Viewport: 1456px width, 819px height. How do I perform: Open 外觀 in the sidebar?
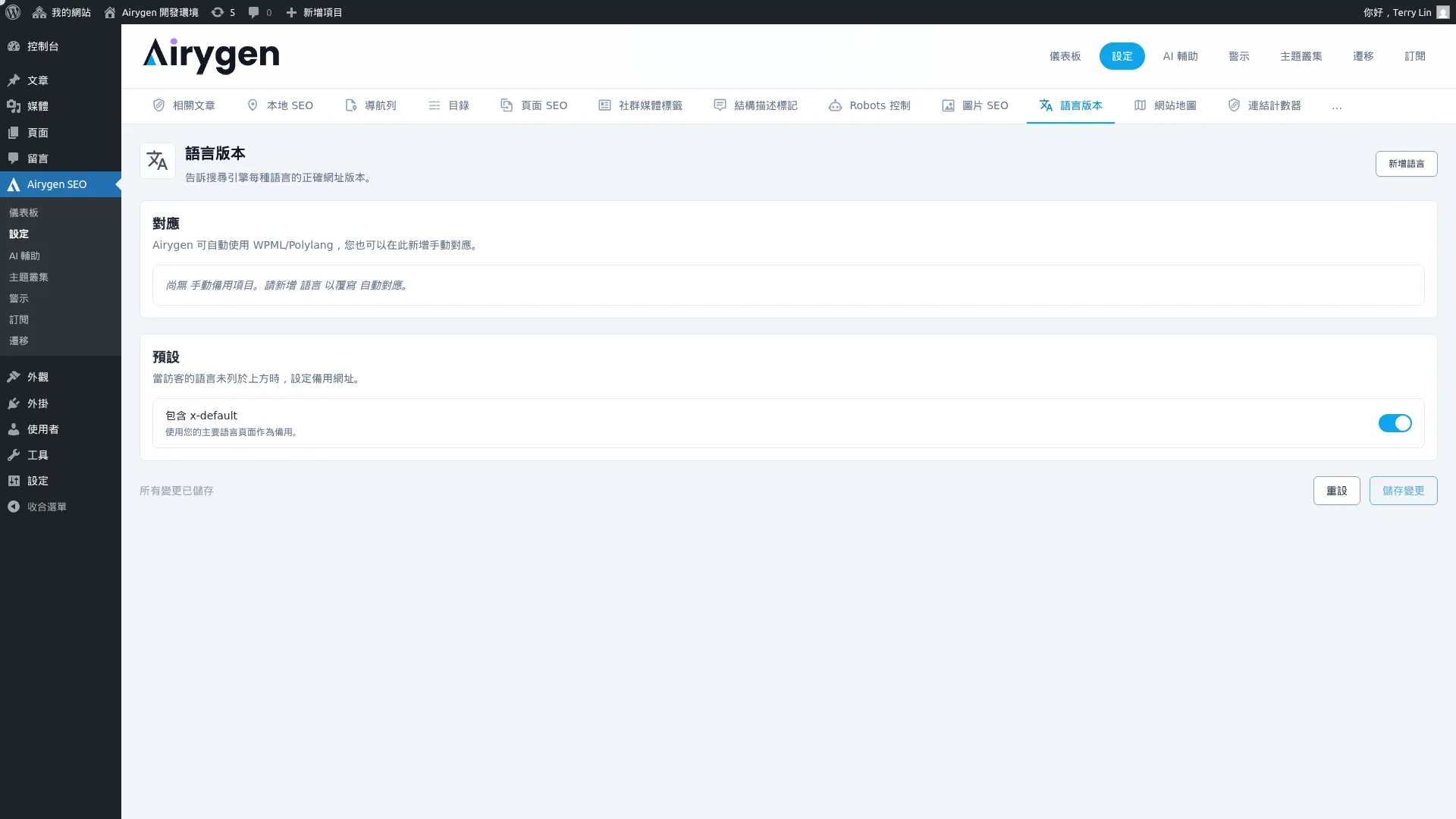pyautogui.click(x=61, y=377)
